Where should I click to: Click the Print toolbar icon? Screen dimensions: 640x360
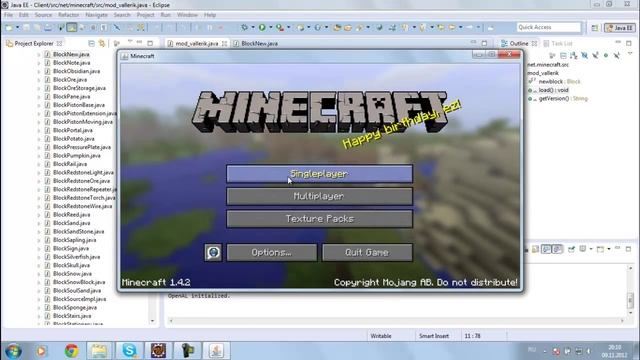coord(48,27)
